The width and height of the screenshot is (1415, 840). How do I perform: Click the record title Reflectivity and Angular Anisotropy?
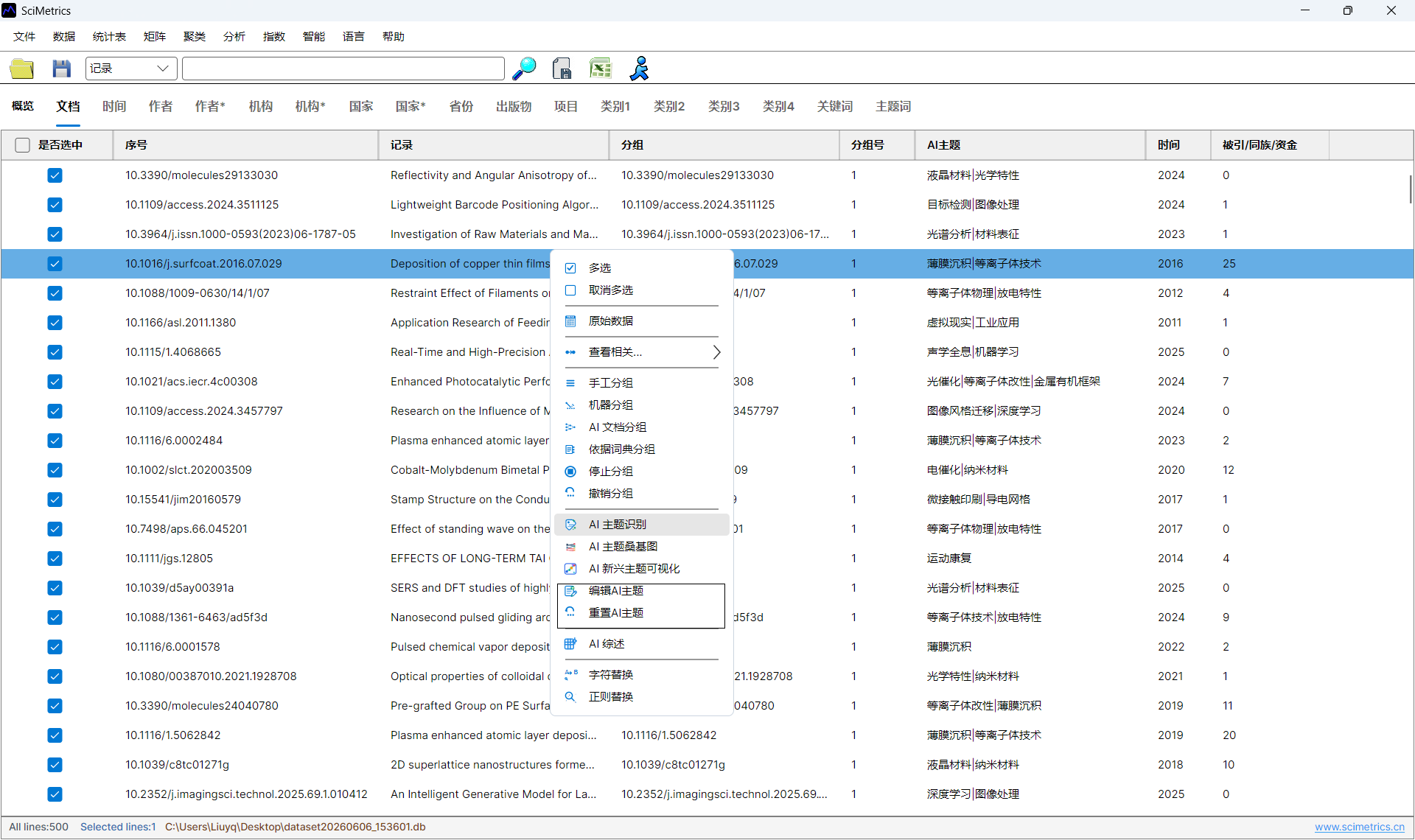tap(493, 175)
